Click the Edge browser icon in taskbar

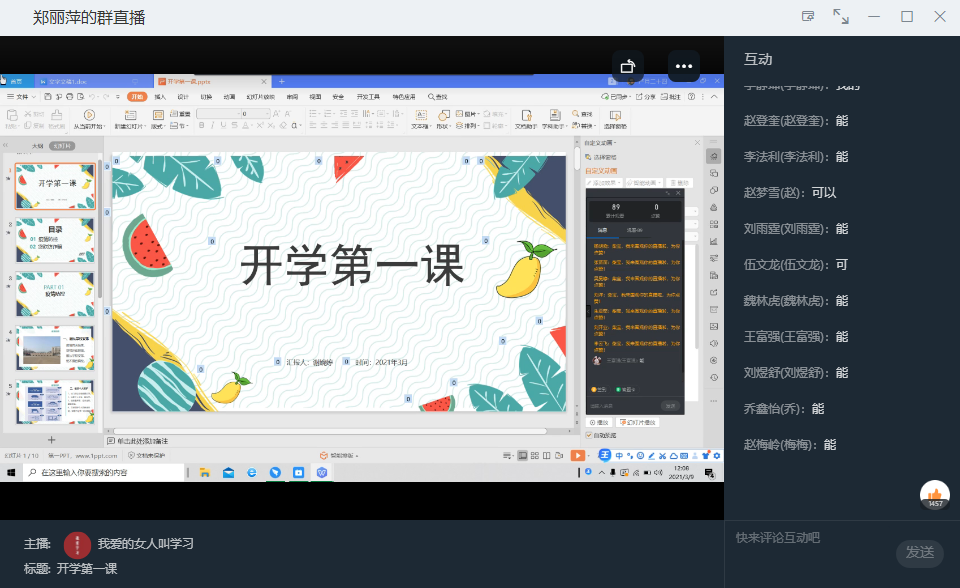[252, 471]
